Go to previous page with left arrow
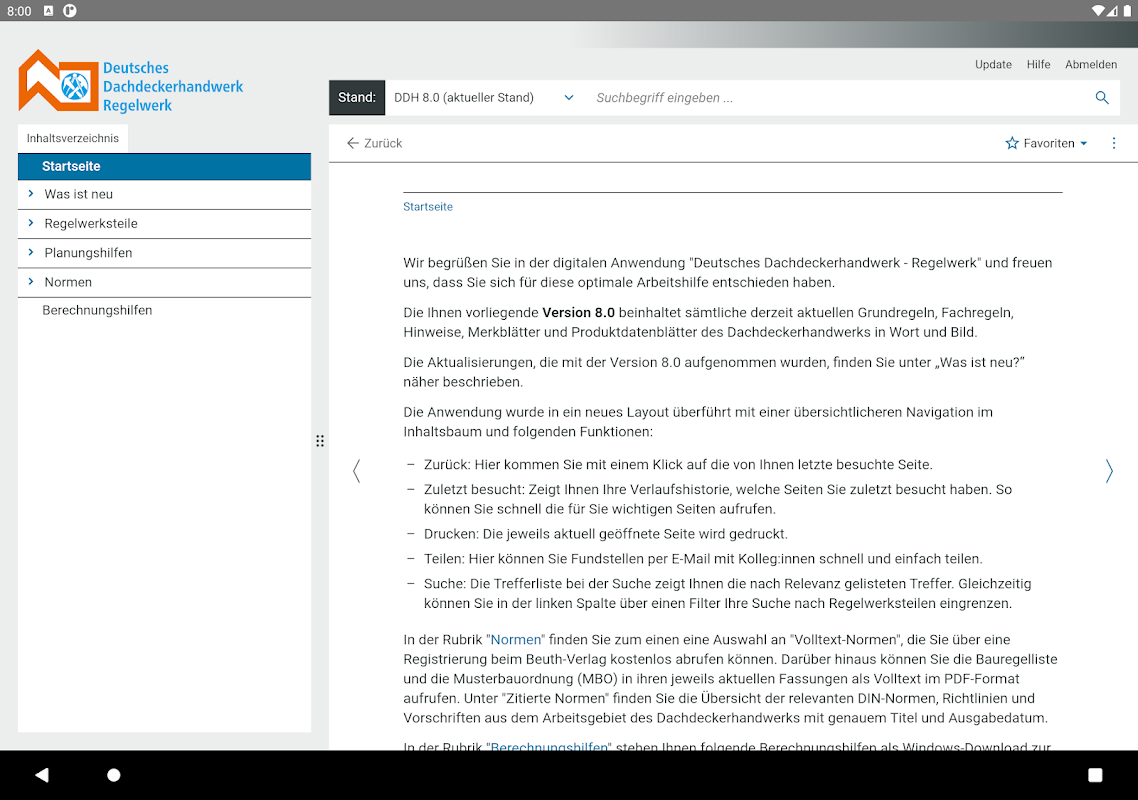Viewport: 1138px width, 800px height. pos(356,471)
